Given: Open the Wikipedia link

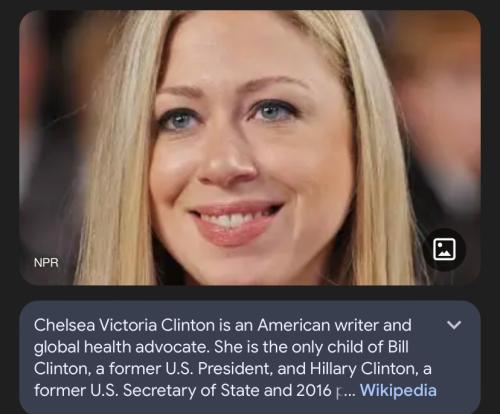Looking at the screenshot, I should pos(398,390).
